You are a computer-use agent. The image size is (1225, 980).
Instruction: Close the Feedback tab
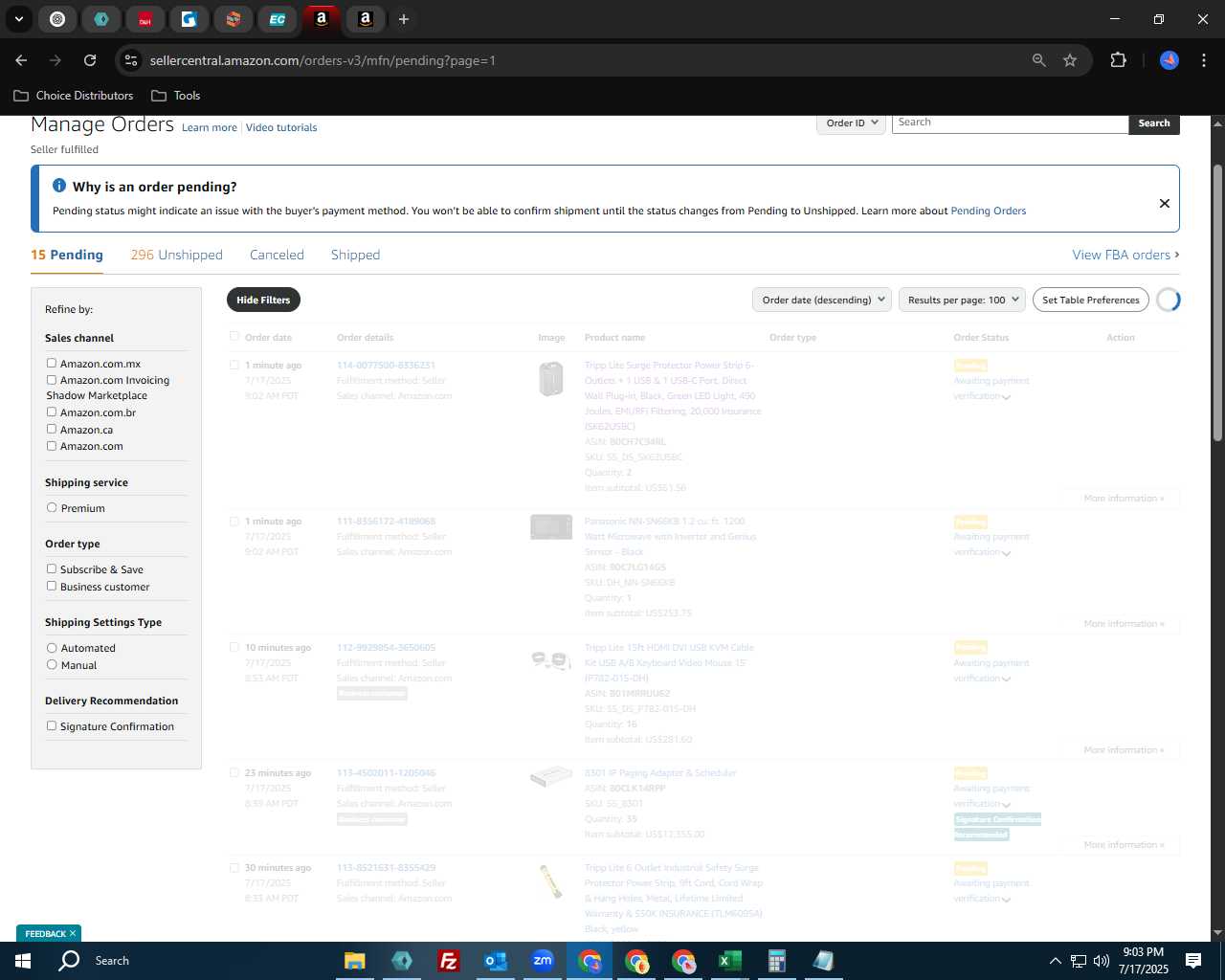(73, 933)
